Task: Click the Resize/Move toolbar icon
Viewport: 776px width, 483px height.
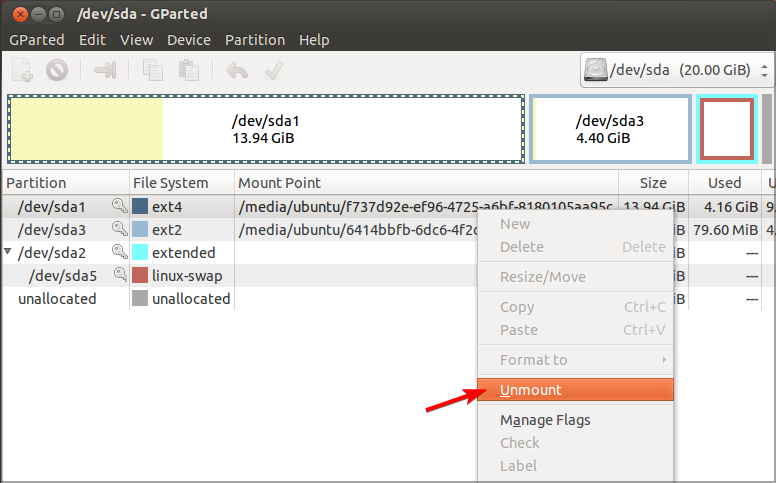Action: (105, 70)
